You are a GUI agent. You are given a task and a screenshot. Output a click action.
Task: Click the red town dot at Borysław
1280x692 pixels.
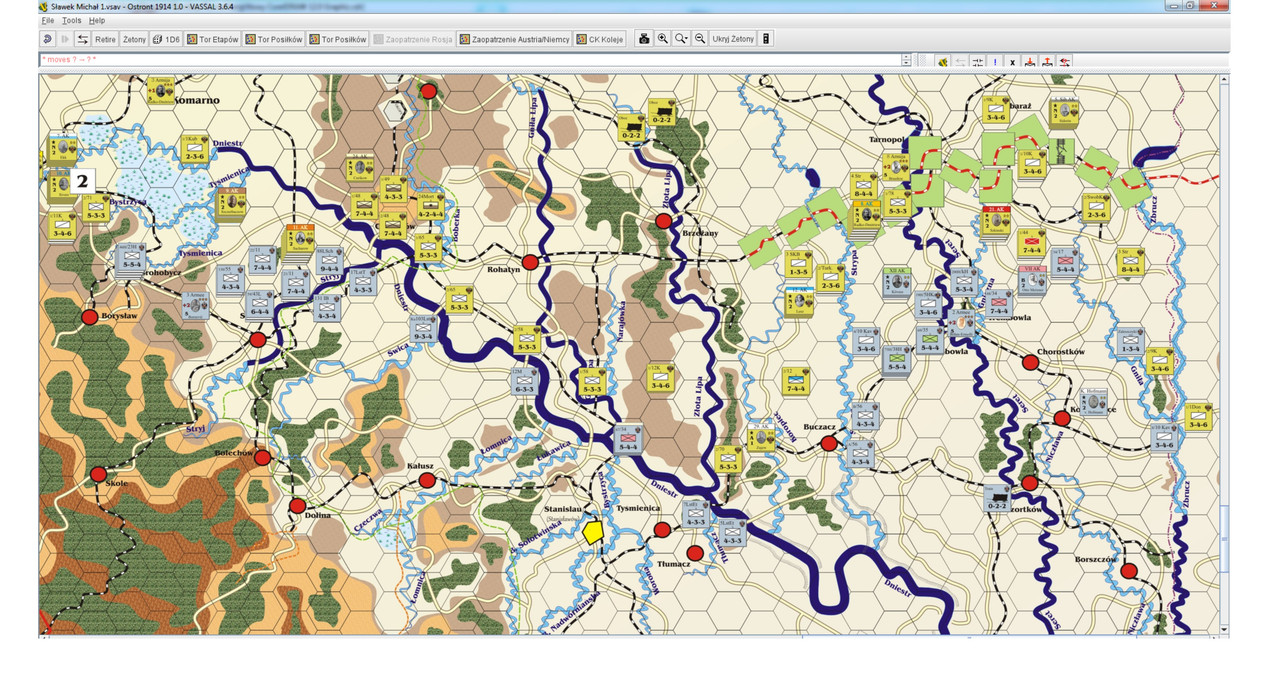(x=89, y=317)
